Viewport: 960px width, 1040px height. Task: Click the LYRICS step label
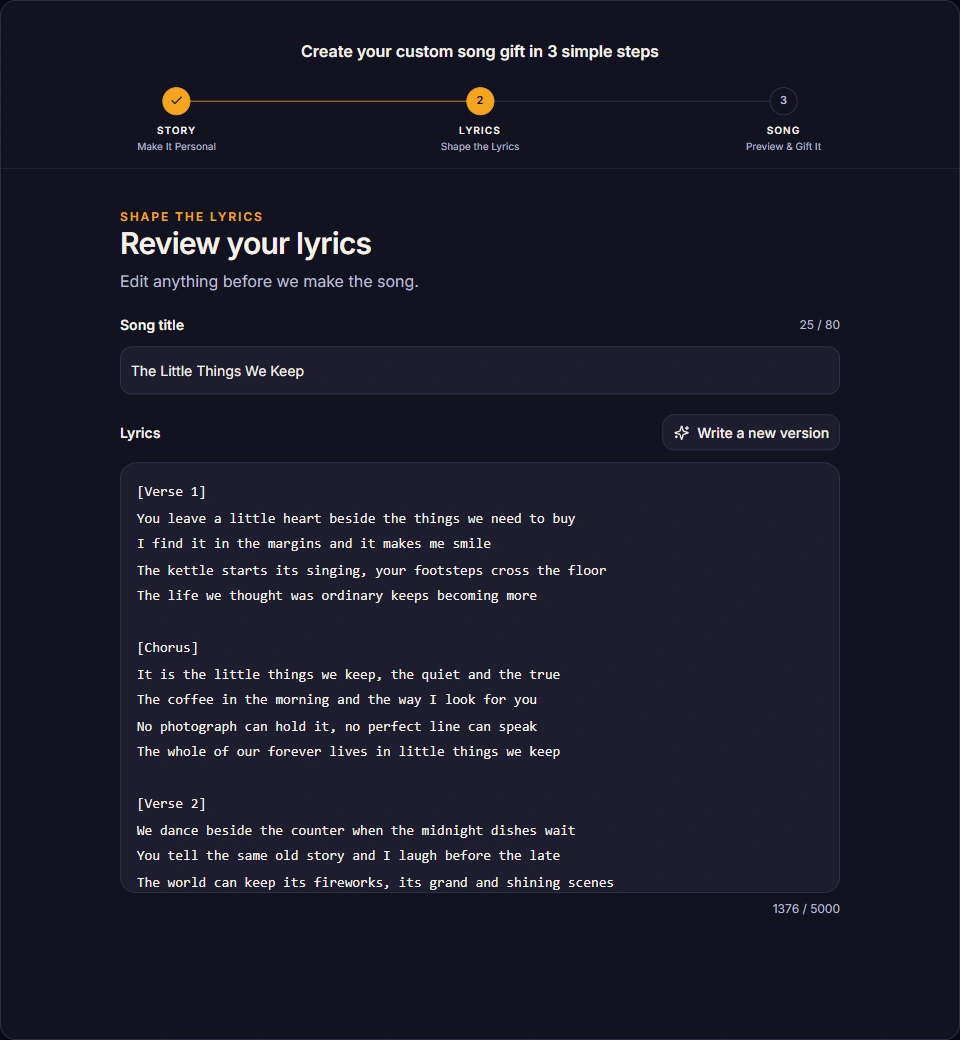[480, 131]
